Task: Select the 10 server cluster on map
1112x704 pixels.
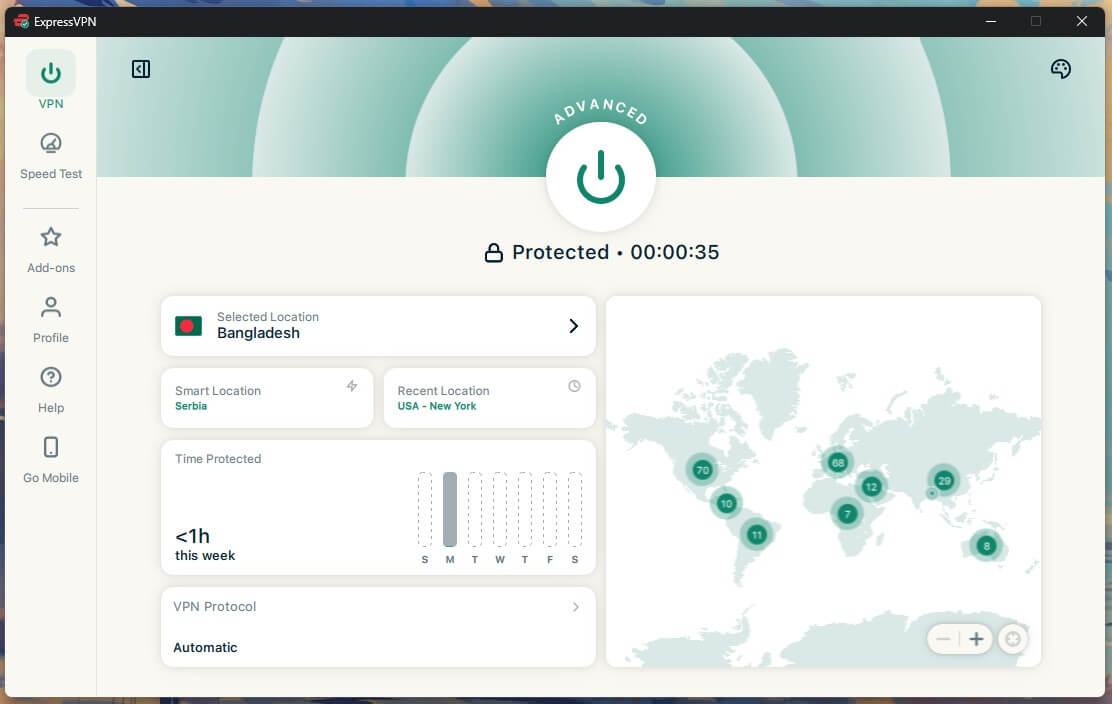Action: [x=725, y=503]
